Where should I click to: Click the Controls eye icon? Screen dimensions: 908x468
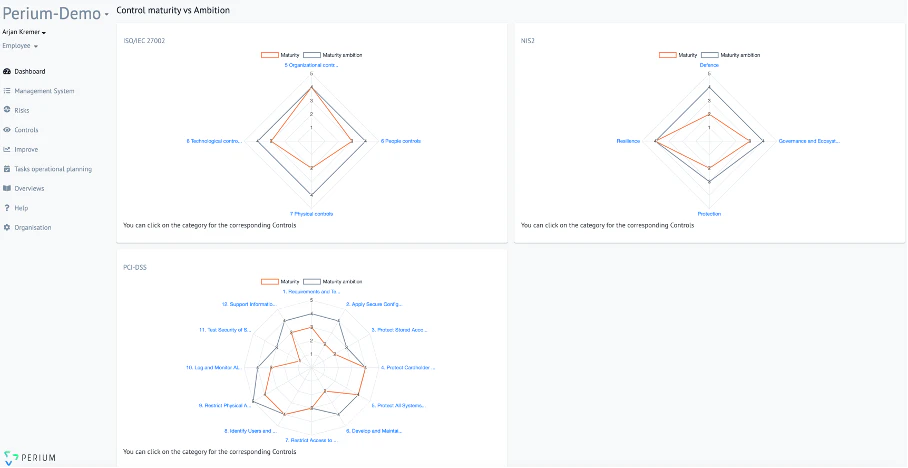7,130
